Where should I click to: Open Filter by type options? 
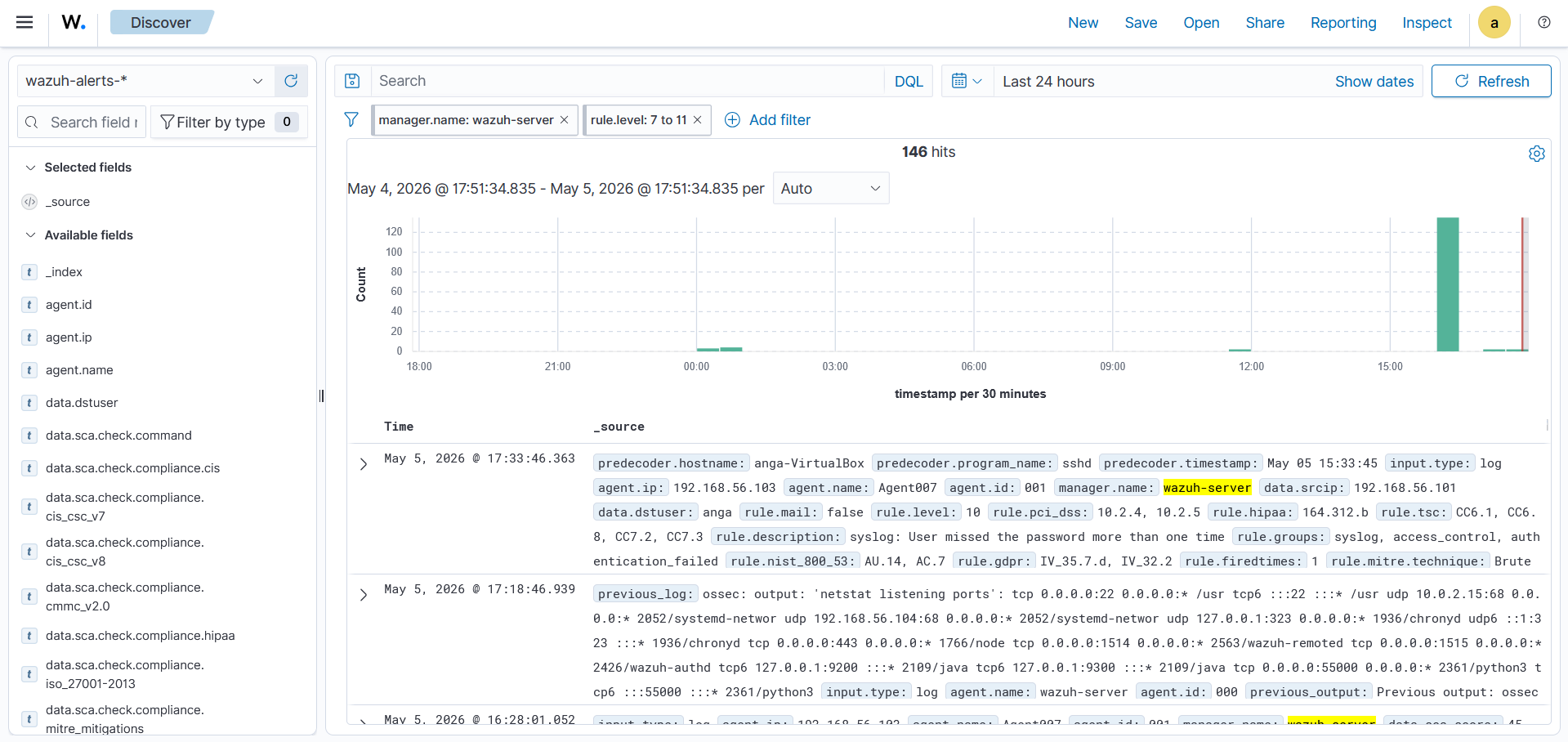(x=229, y=122)
